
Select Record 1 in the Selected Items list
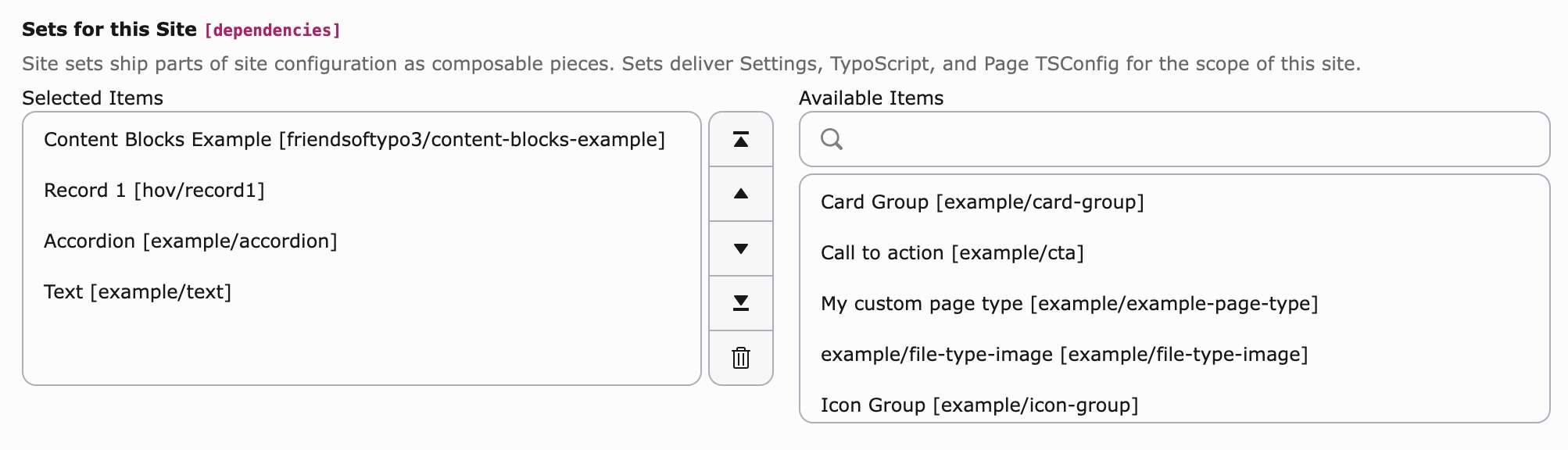154,190
